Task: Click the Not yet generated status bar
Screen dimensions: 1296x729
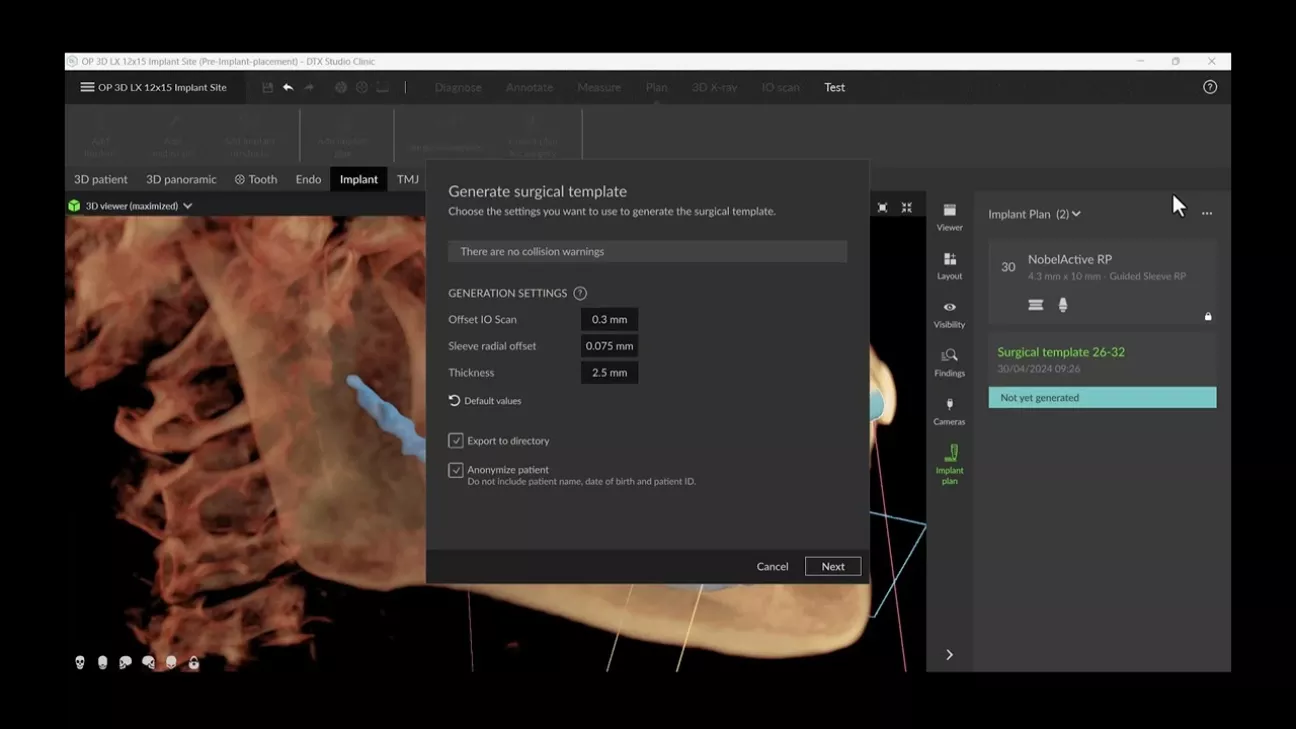Action: click(1102, 397)
